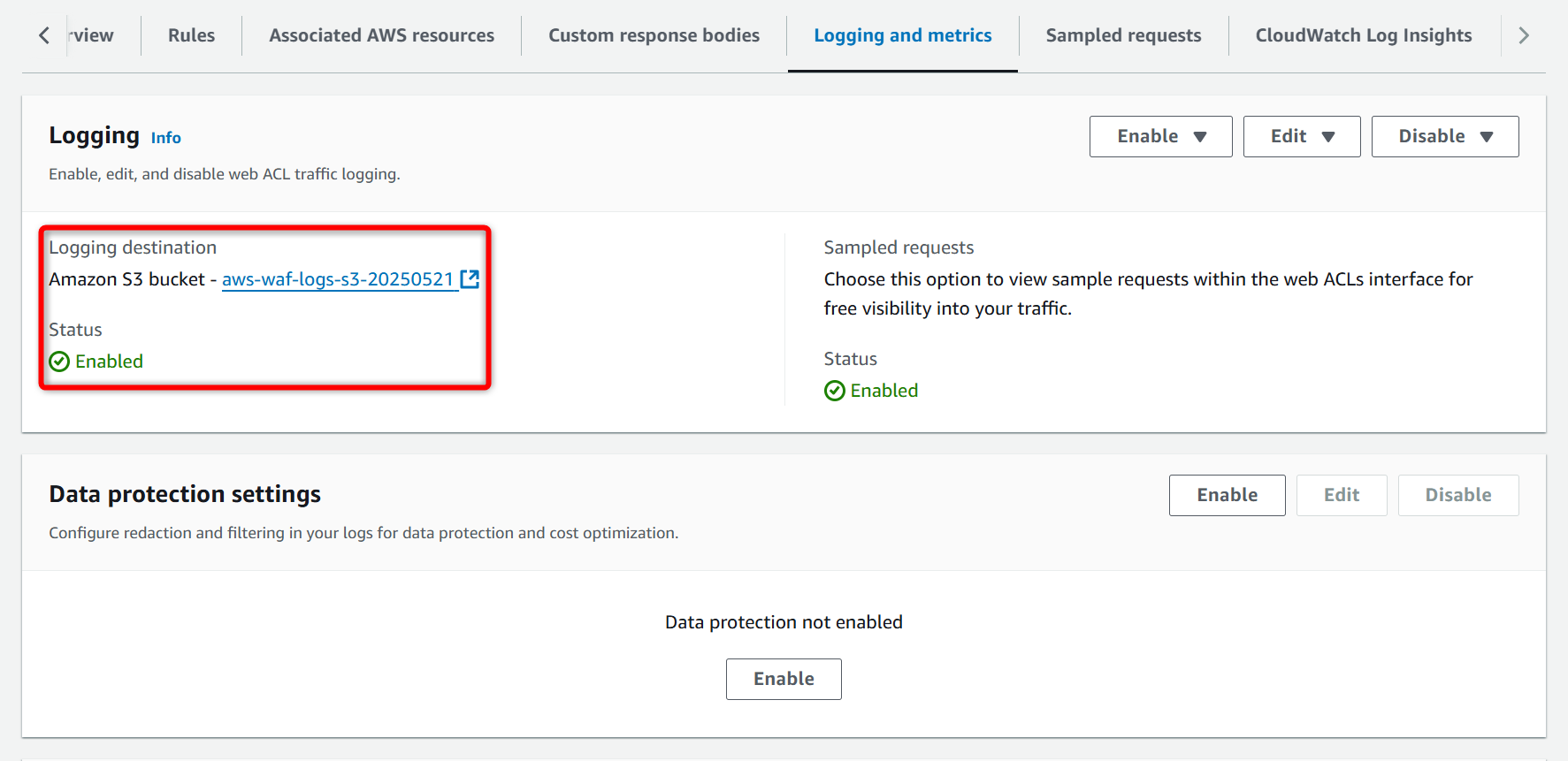
Task: Open the CloudWatch Log Insights tab
Action: pyautogui.click(x=1363, y=35)
